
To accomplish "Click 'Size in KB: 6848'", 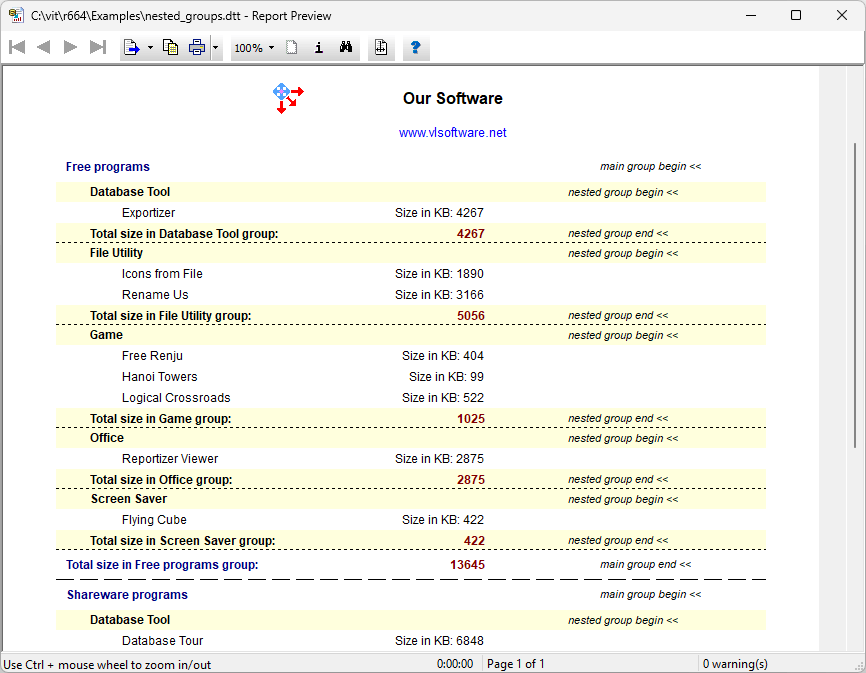I will click(x=439, y=641).
